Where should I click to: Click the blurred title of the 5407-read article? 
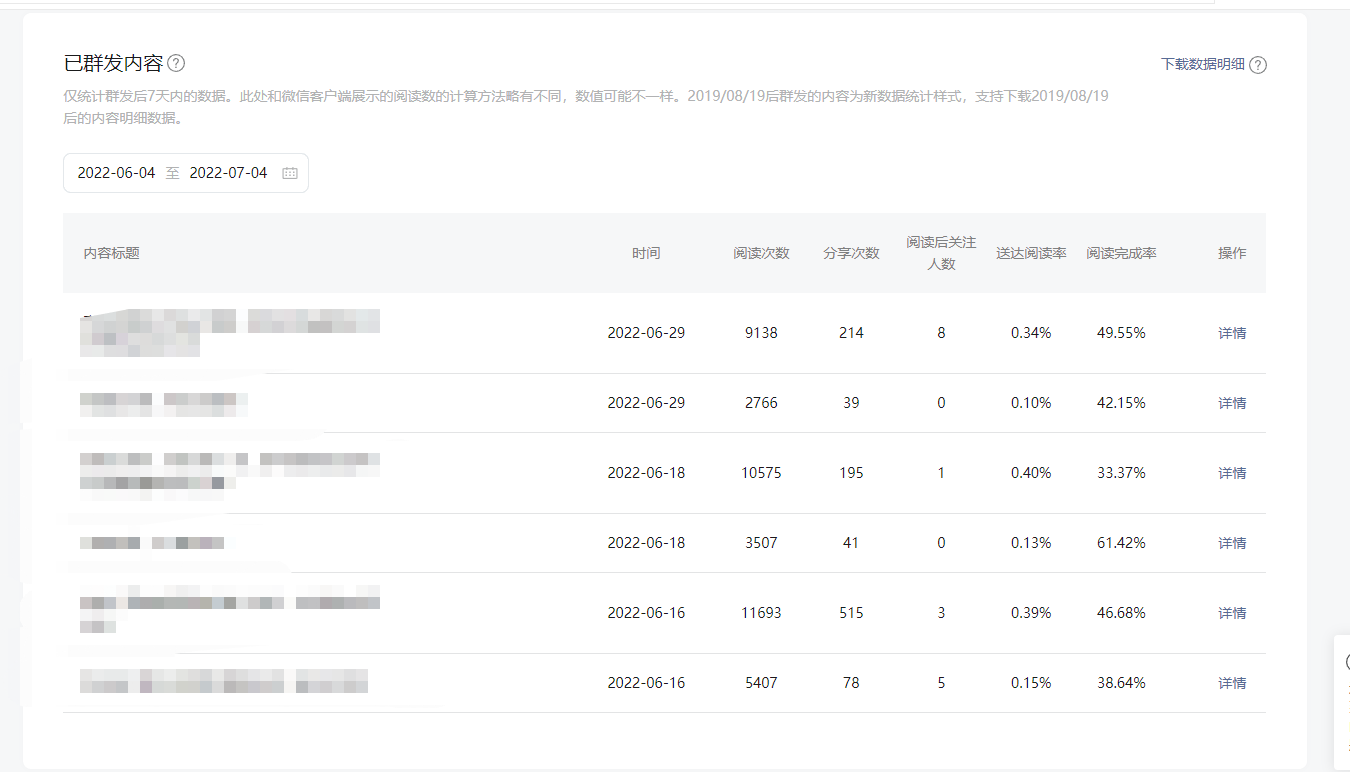[x=223, y=683]
